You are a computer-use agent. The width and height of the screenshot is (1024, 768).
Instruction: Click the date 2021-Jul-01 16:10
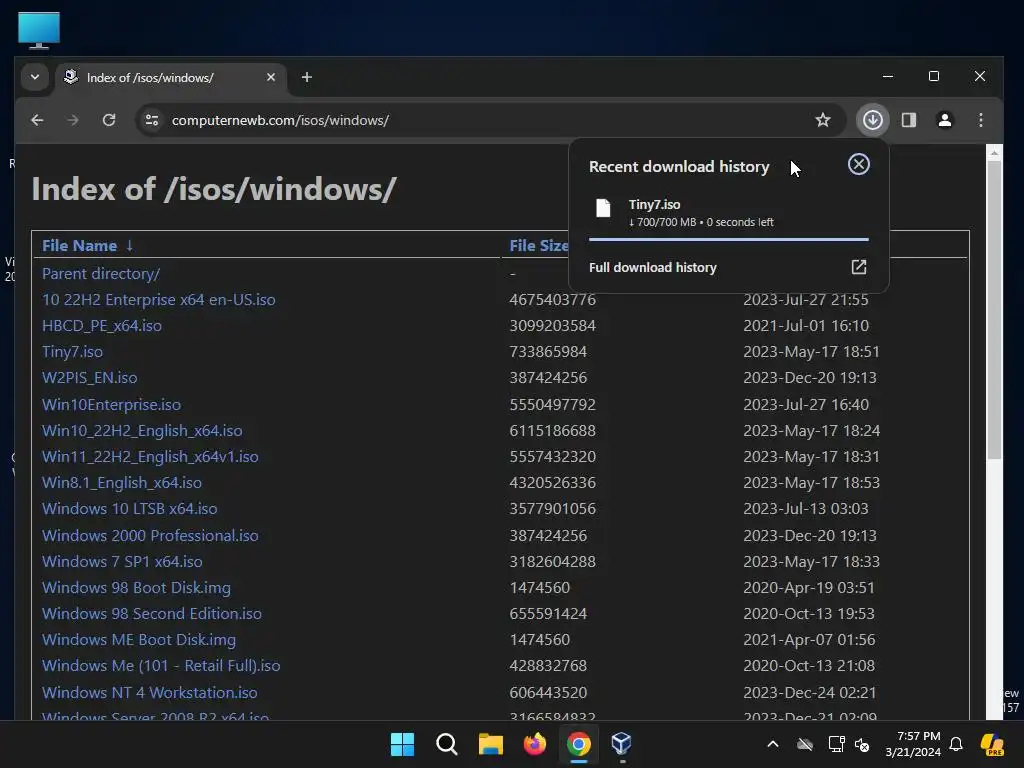coord(806,326)
